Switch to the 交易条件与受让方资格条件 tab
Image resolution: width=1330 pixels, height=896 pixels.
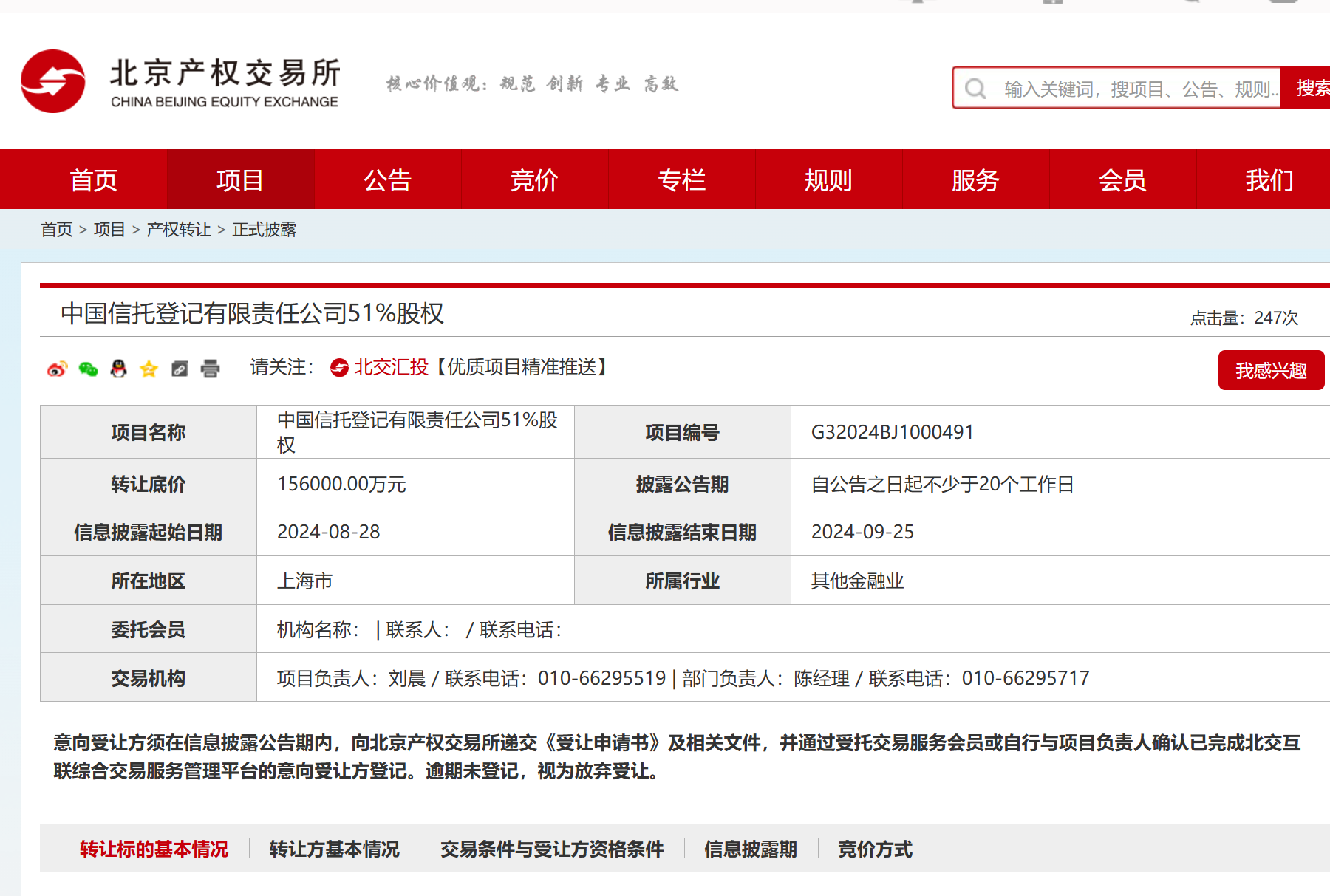(552, 849)
